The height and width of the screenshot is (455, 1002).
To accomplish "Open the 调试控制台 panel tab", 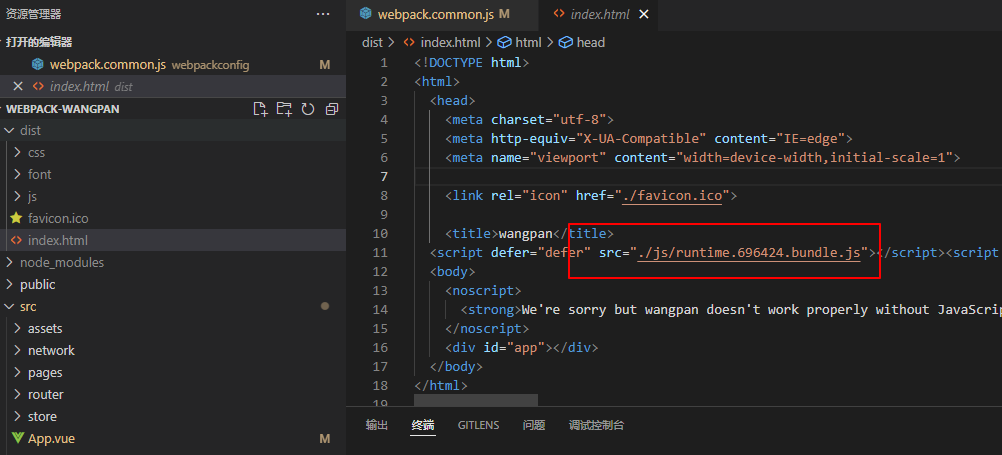I will [596, 425].
